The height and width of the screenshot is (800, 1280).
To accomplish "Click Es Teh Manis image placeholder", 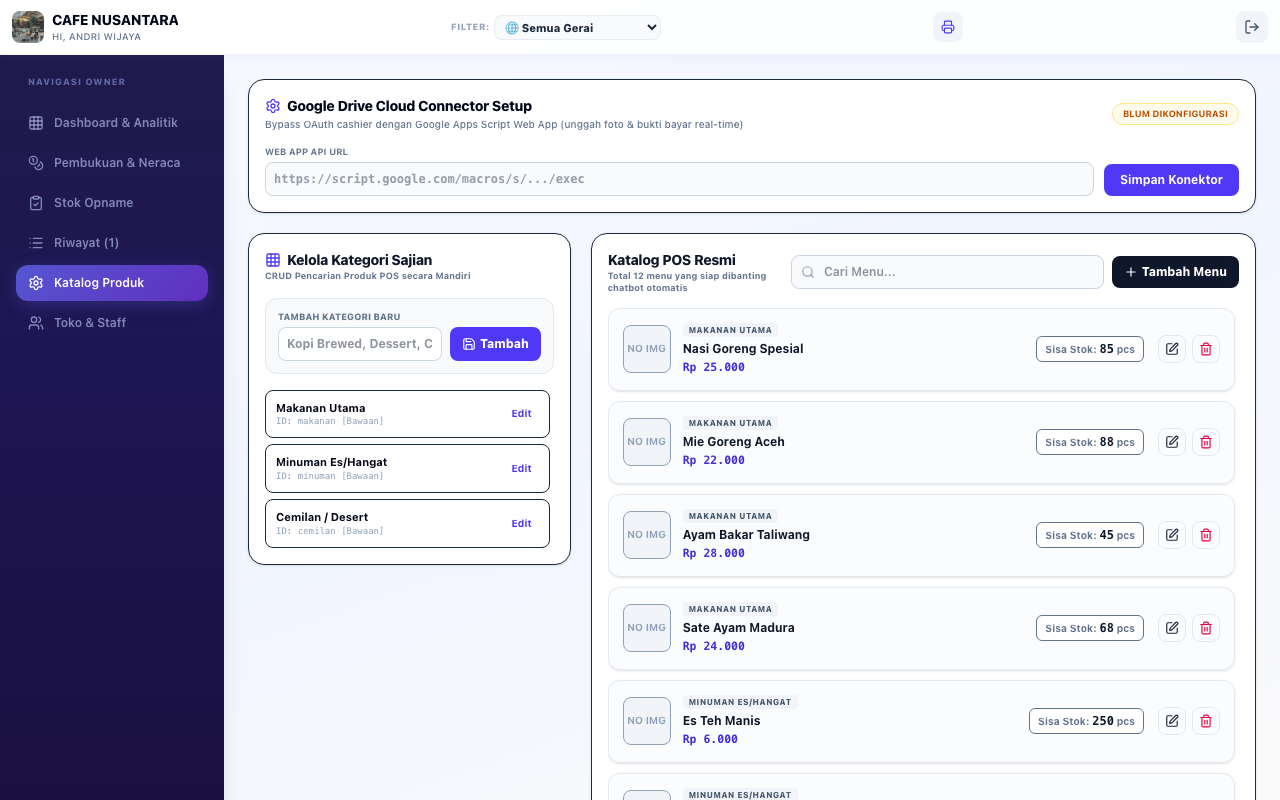I will 647,721.
